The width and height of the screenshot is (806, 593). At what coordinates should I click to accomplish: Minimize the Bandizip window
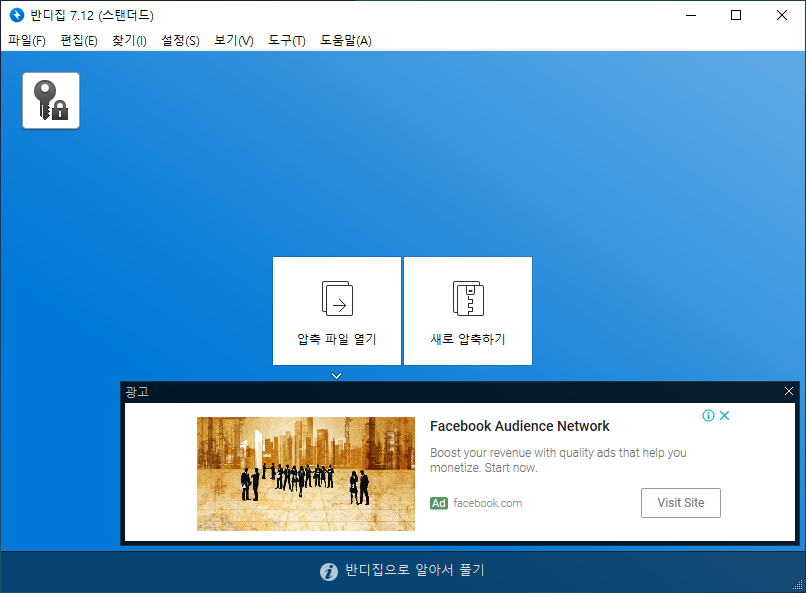click(x=691, y=15)
